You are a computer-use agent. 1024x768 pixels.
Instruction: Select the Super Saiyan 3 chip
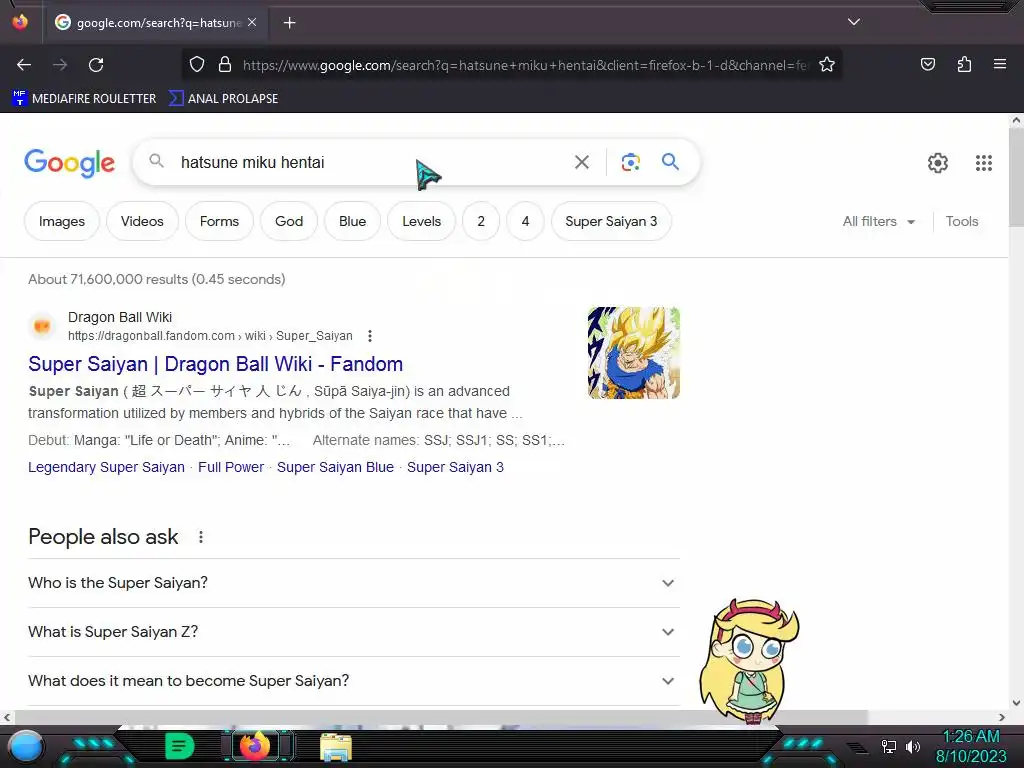click(611, 221)
